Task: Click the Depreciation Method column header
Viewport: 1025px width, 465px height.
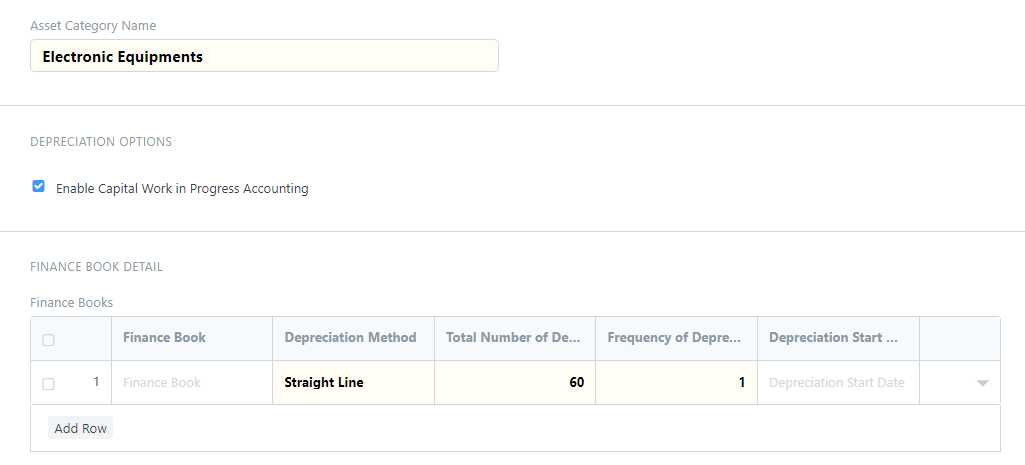Action: click(350, 337)
